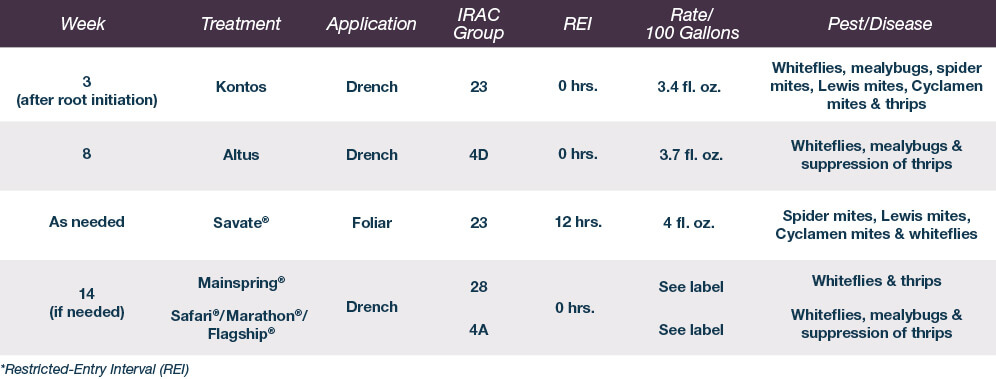996x379 pixels.
Task: Select the Savate treatment cell
Action: (241, 223)
